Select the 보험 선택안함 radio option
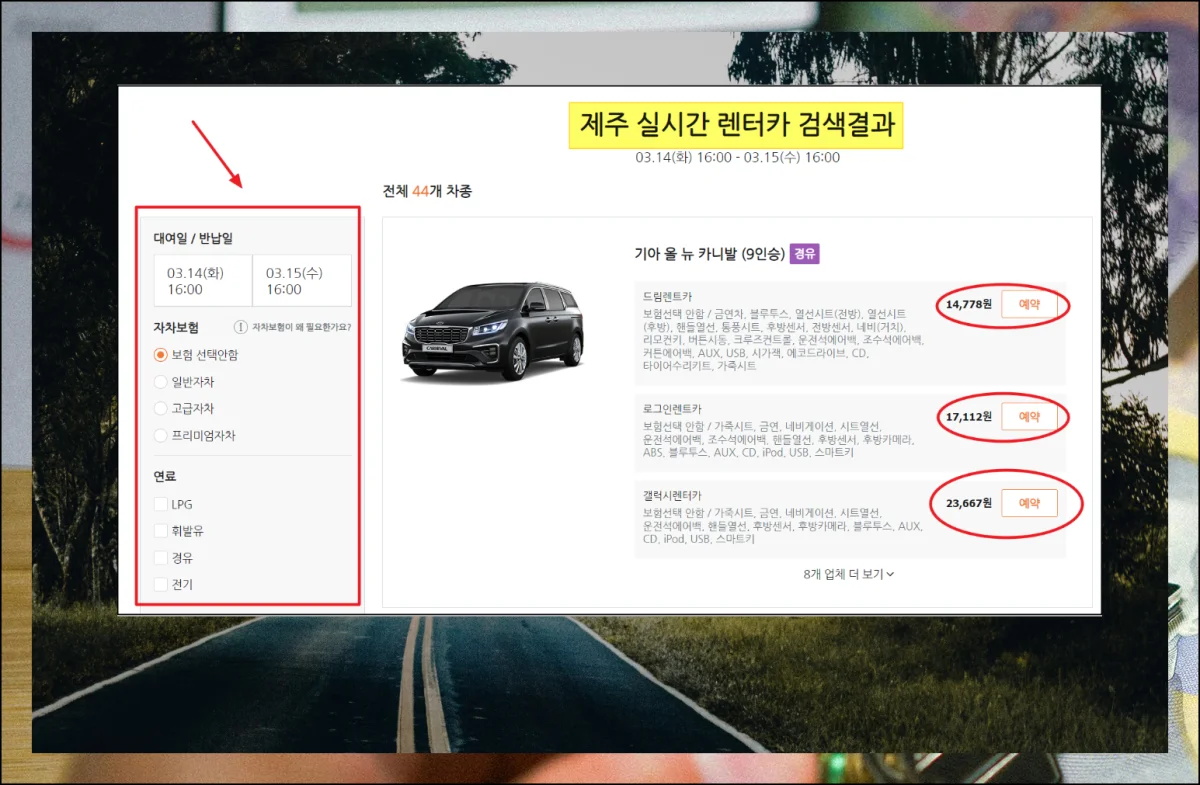 point(160,354)
